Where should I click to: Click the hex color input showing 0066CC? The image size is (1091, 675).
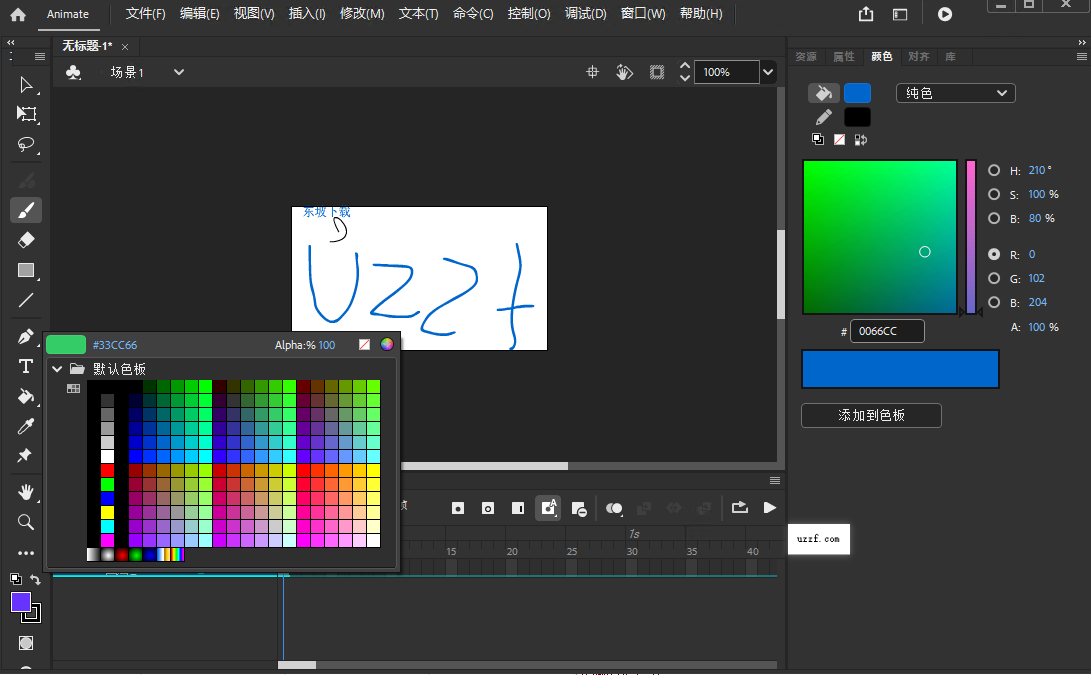886,330
